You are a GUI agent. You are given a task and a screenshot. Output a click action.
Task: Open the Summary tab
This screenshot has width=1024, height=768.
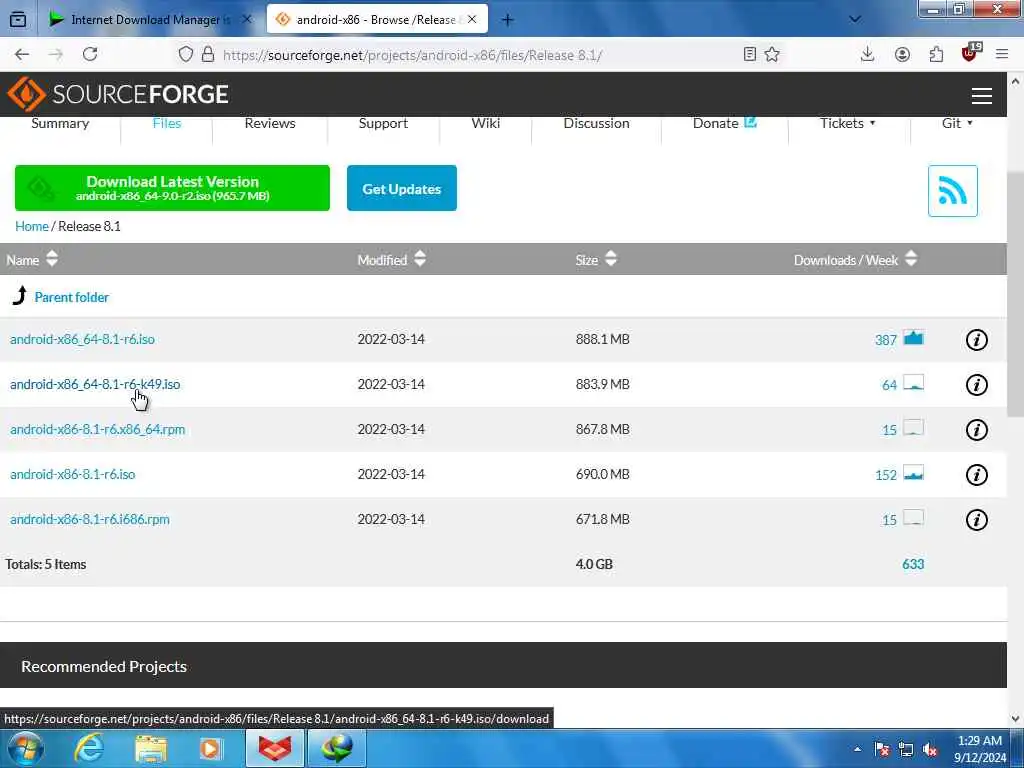(60, 123)
